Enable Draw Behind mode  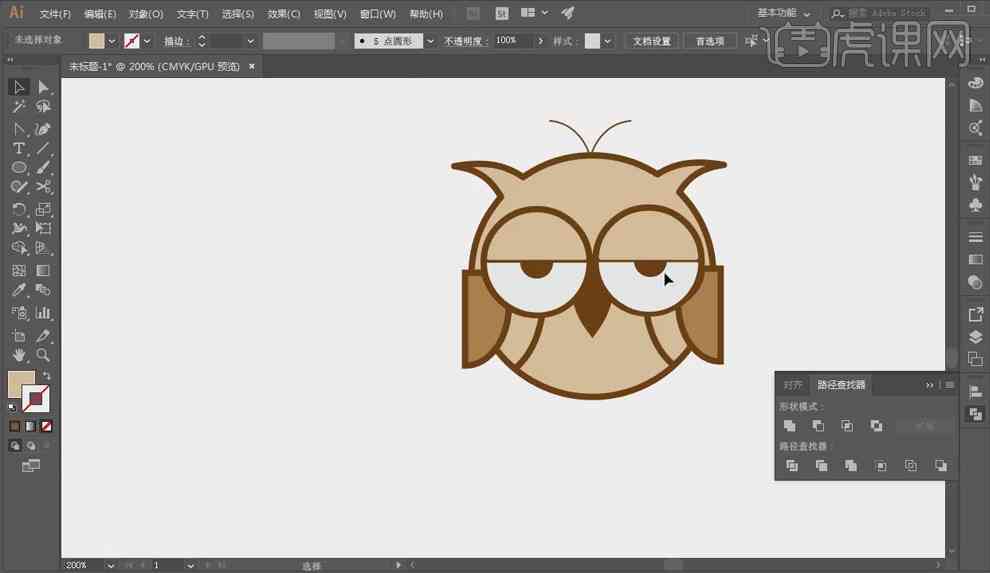(x=30, y=446)
